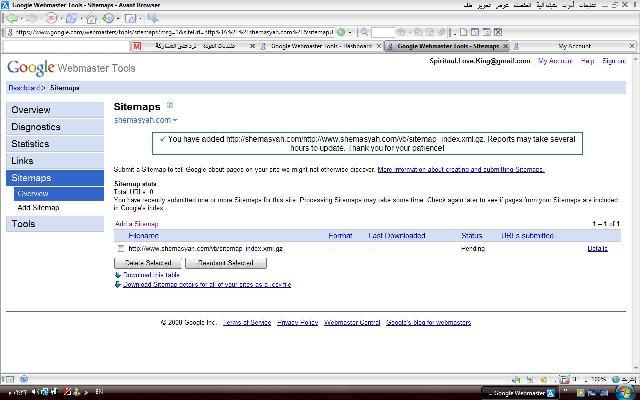
Task: Open Diagnostics in the left sidebar
Action: click(55, 127)
